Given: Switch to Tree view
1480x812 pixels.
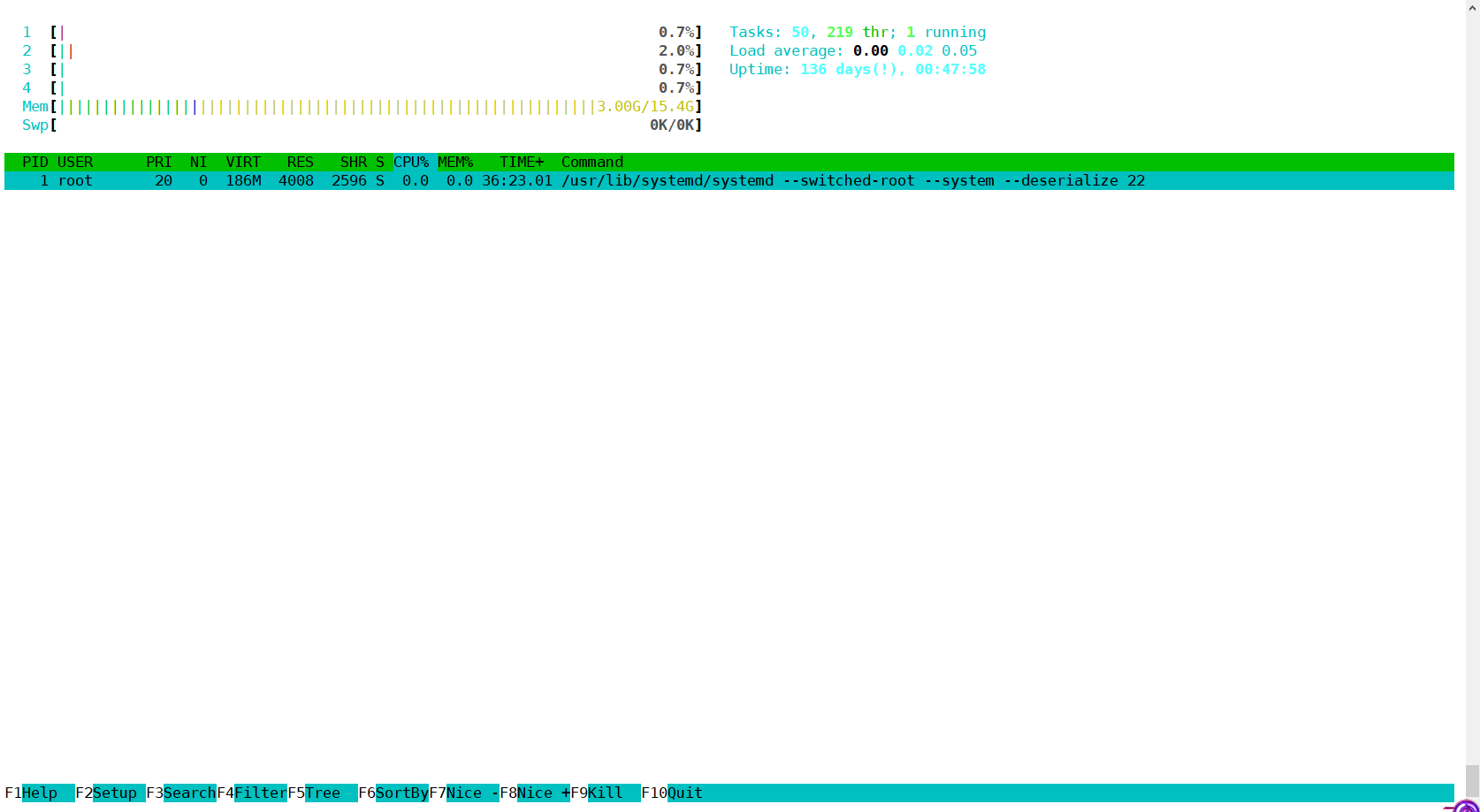Looking at the screenshot, I should (x=332, y=793).
